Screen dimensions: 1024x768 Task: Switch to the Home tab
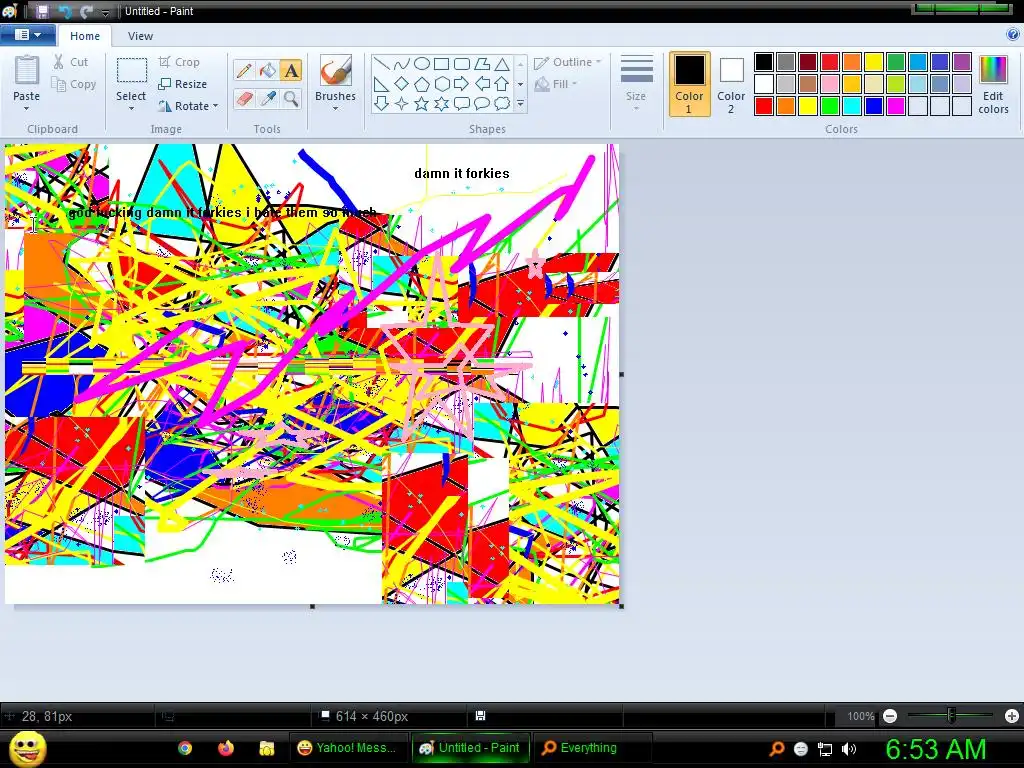[x=85, y=36]
